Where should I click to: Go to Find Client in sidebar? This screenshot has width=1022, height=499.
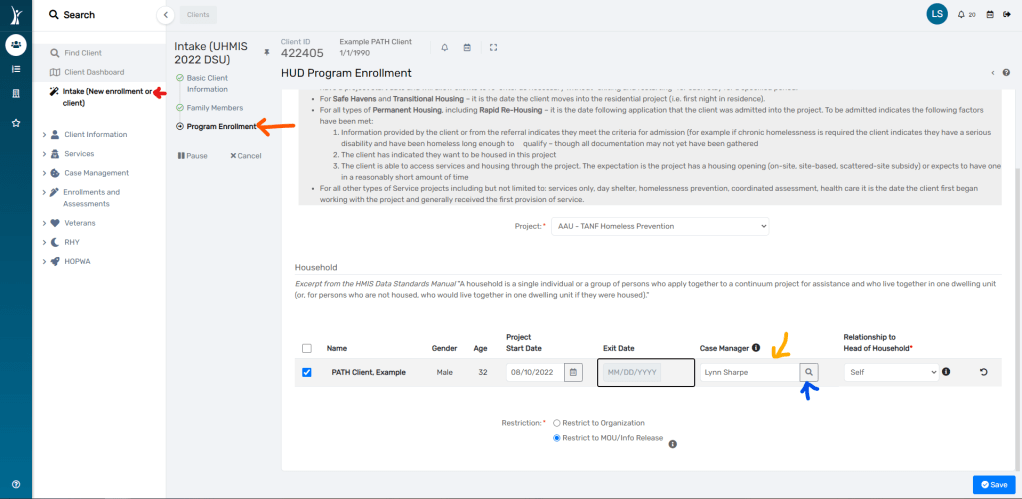point(82,52)
